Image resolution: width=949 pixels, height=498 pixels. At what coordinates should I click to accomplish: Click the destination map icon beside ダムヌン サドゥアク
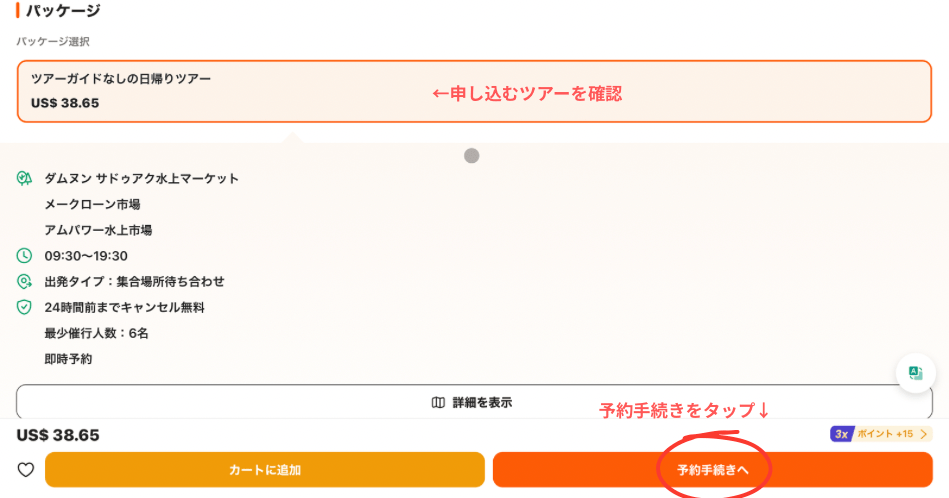(24, 178)
